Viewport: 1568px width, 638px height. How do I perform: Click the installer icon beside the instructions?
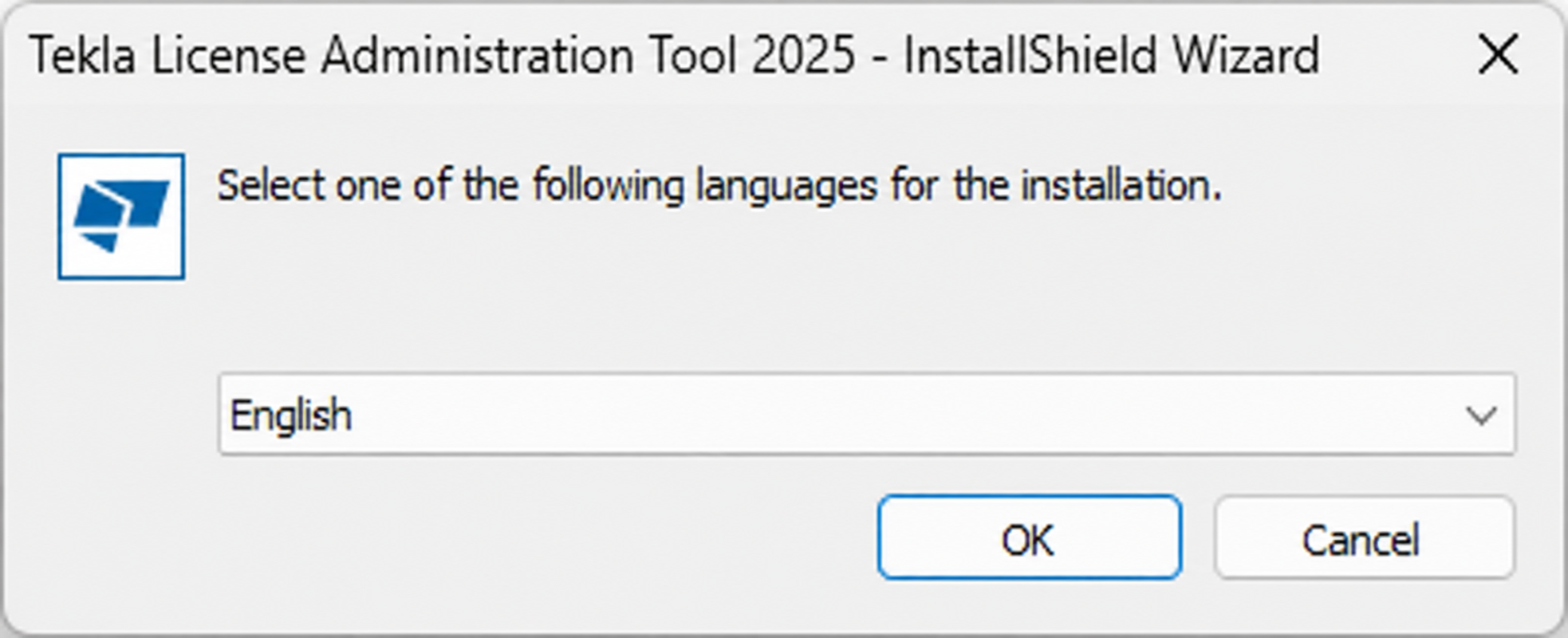[x=121, y=216]
